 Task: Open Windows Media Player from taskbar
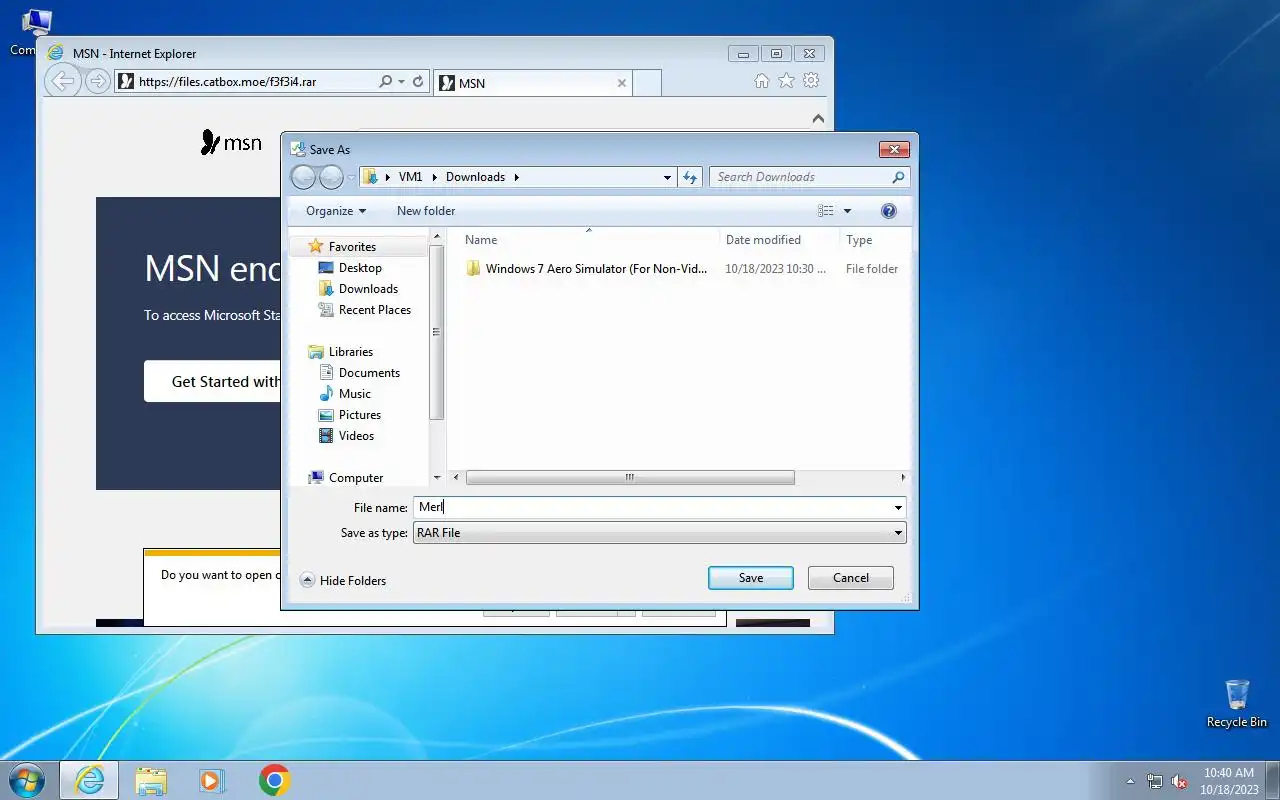[212, 780]
